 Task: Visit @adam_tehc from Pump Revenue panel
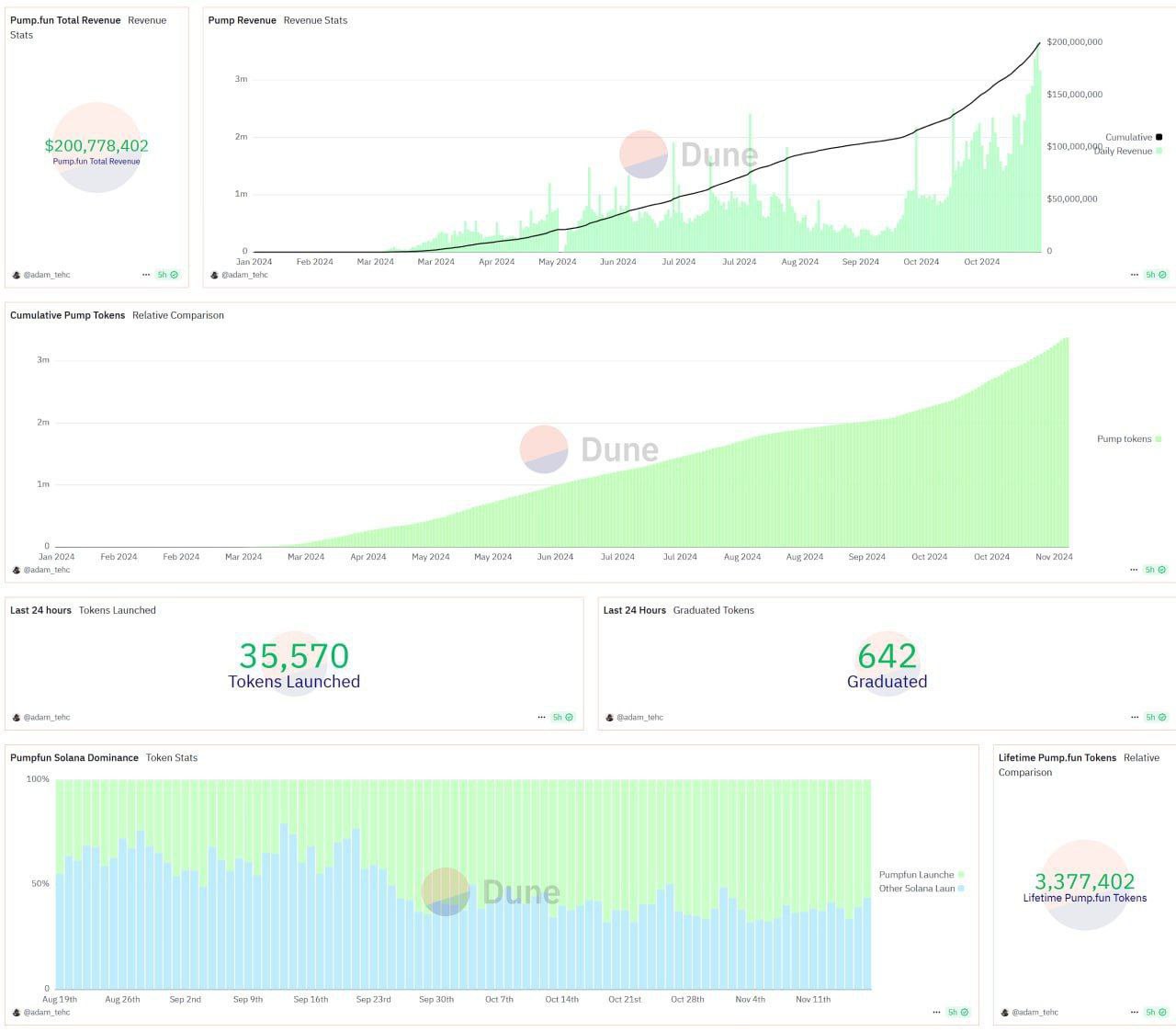pyautogui.click(x=245, y=275)
